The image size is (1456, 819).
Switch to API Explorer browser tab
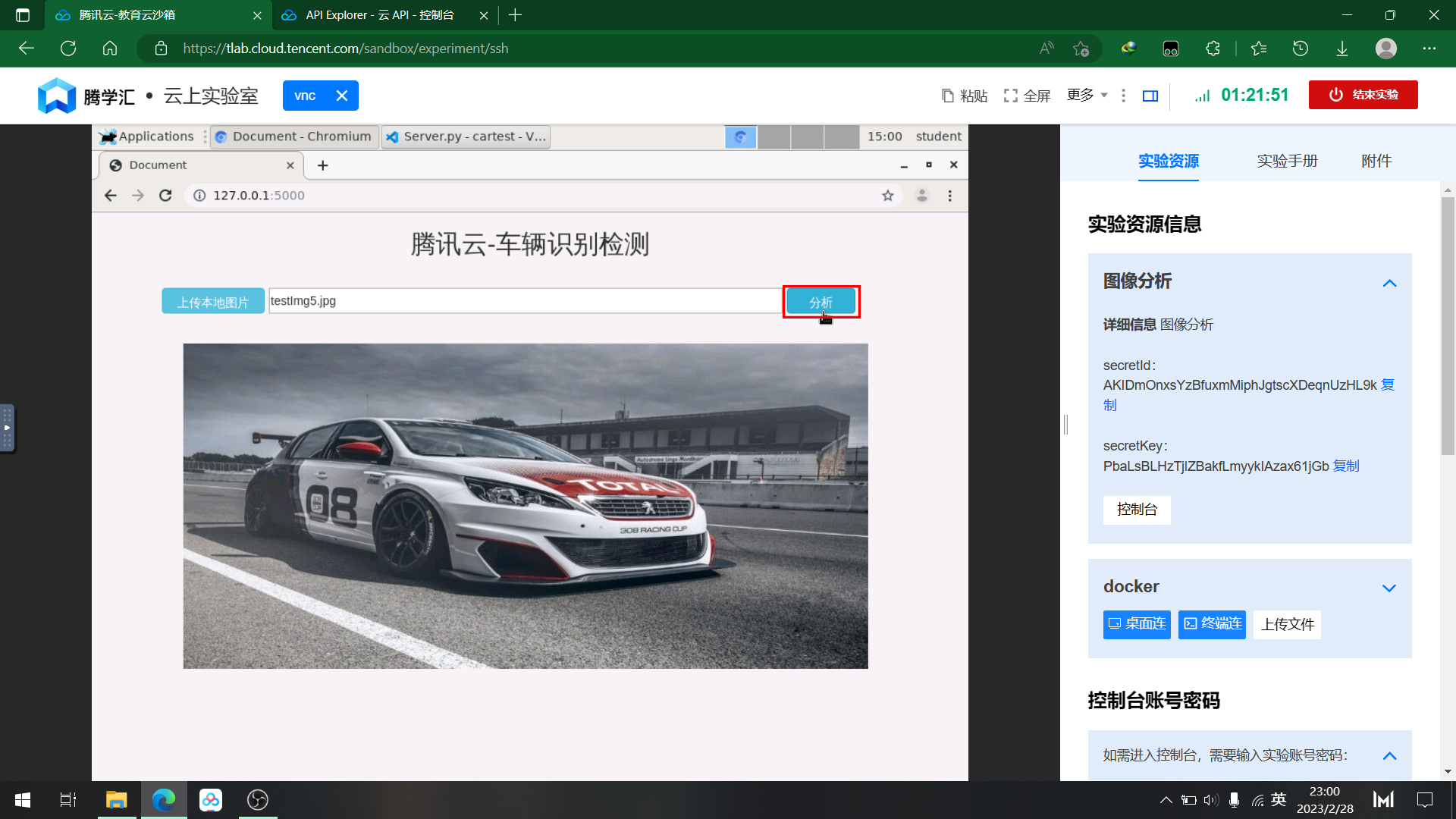[379, 15]
